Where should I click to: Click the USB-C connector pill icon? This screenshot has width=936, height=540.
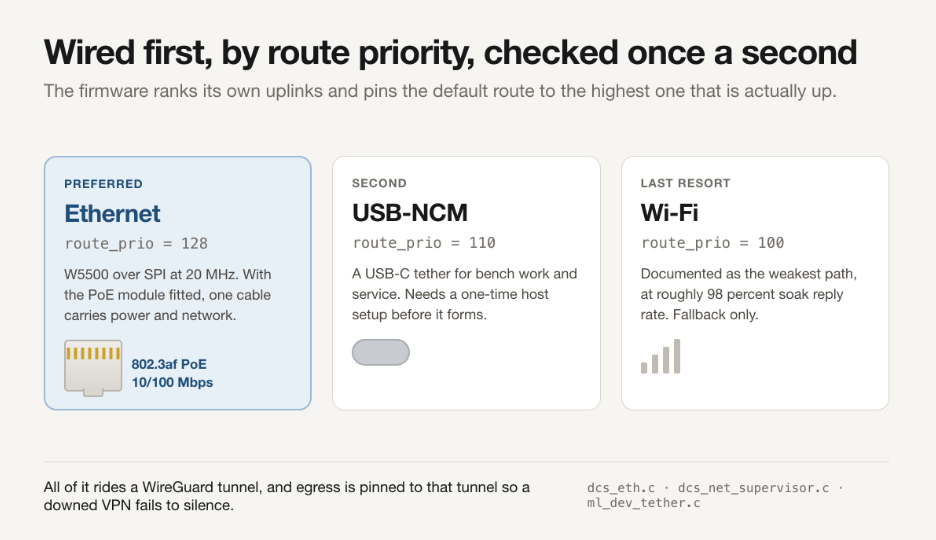[x=381, y=352]
